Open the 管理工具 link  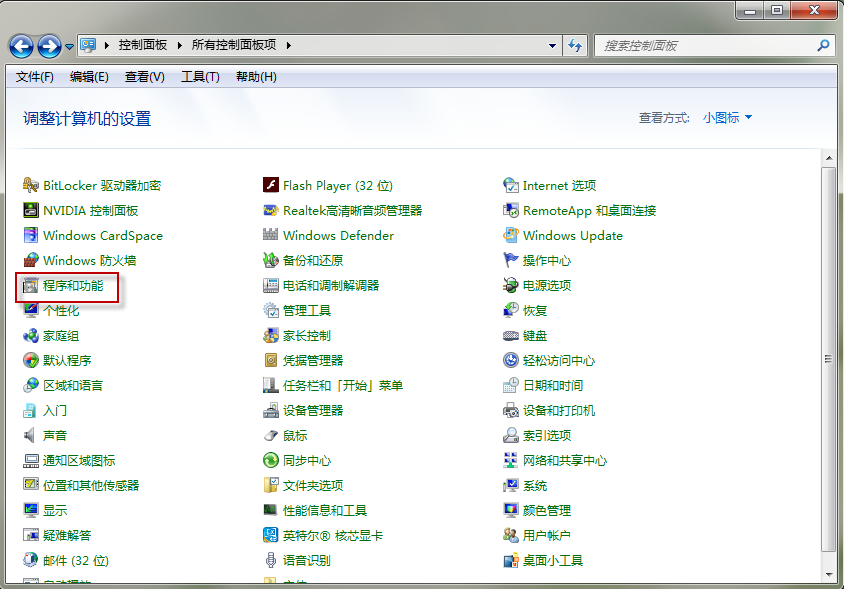pos(307,311)
